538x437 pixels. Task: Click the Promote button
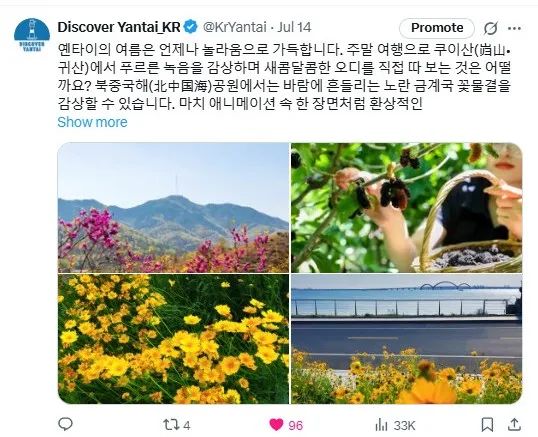(x=437, y=28)
